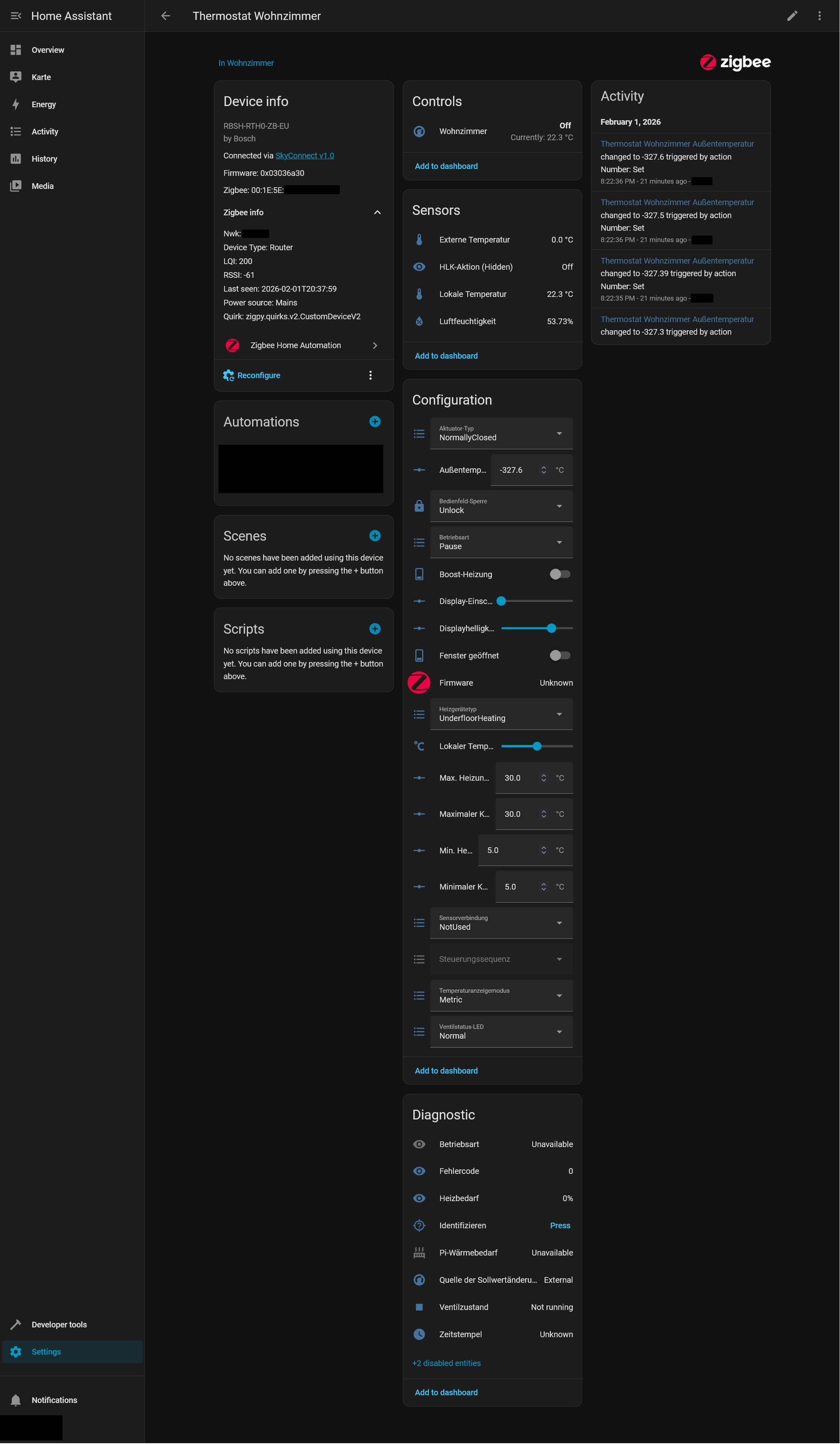Add a new scene with plus icon
Viewport: 840px width, 1444px height.
(375, 536)
